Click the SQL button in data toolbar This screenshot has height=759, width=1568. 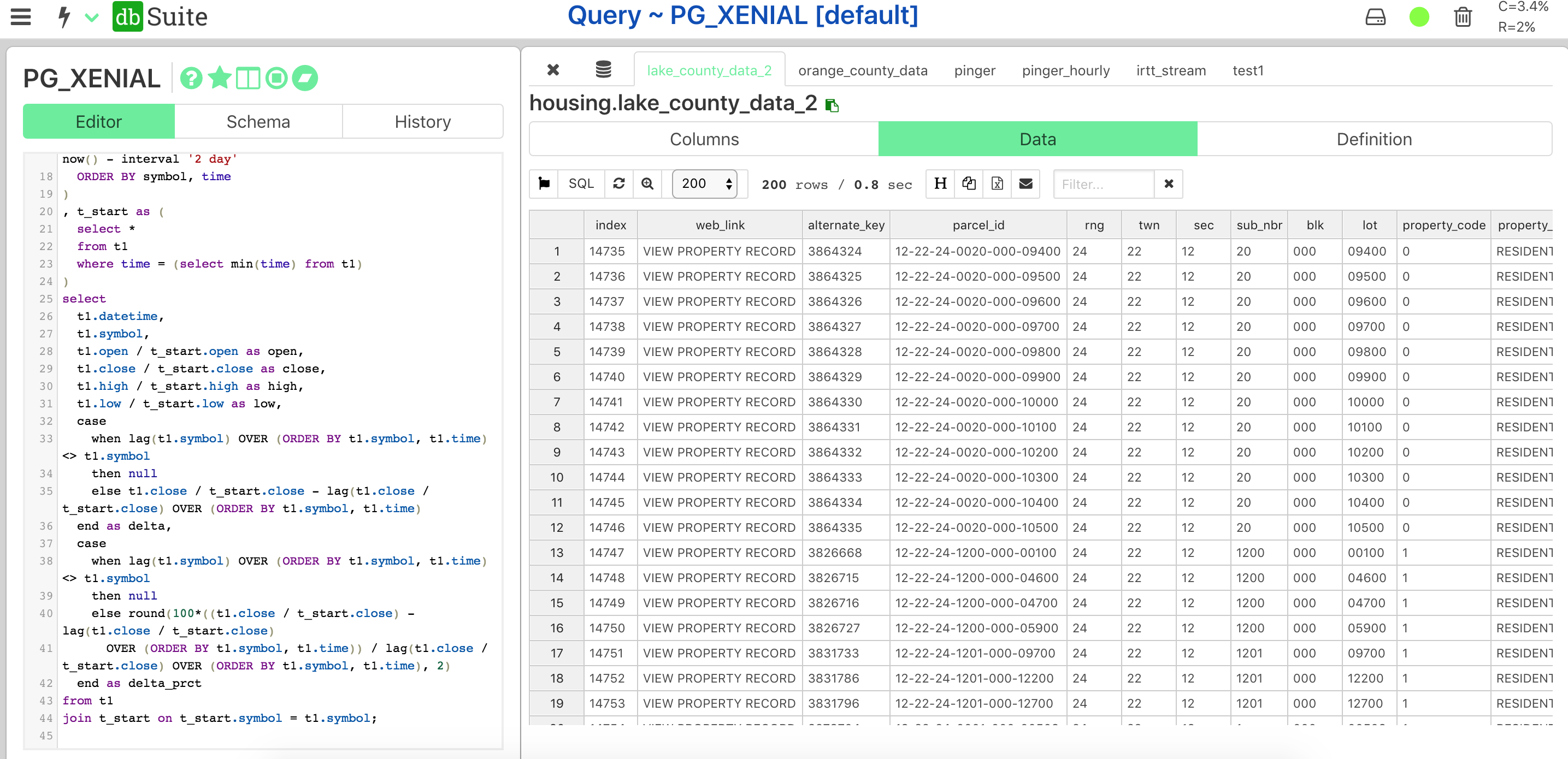[581, 183]
